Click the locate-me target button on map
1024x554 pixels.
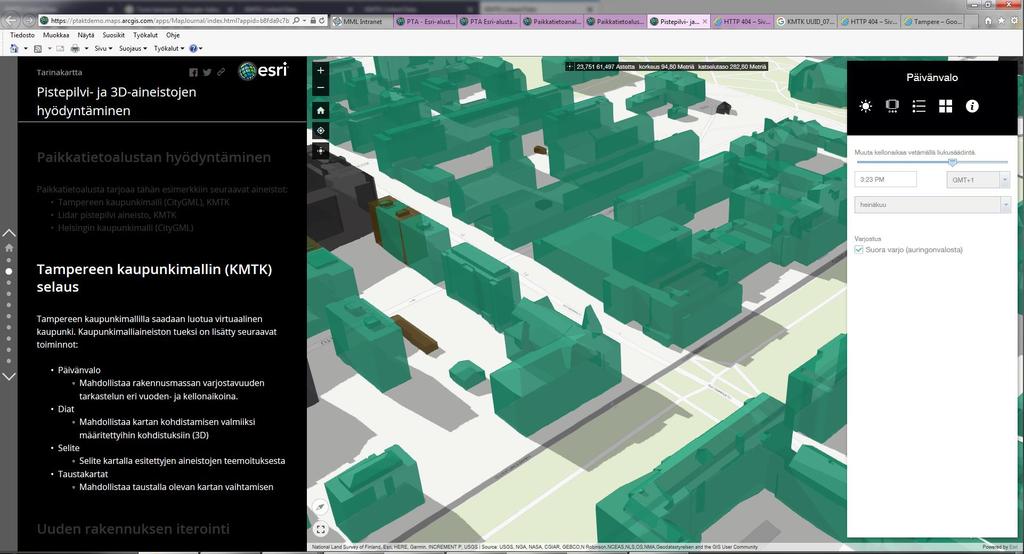321,131
